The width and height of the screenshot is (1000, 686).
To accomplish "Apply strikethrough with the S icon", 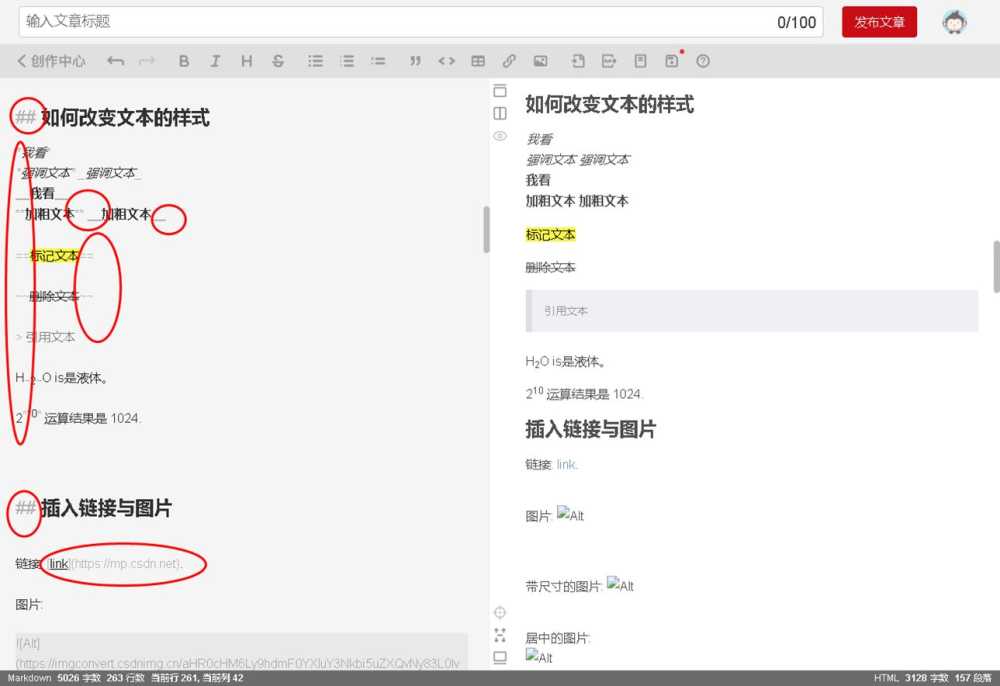I will point(278,61).
